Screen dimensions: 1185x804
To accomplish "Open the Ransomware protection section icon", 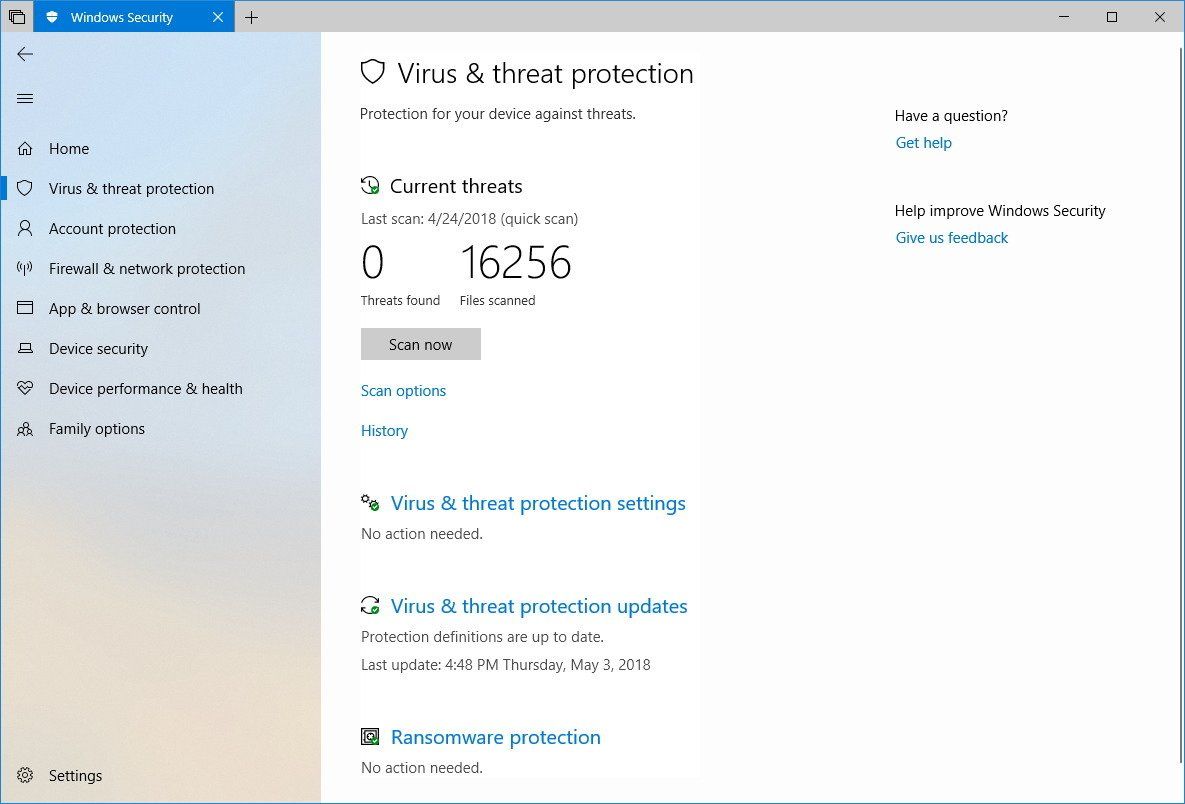I will 370,736.
